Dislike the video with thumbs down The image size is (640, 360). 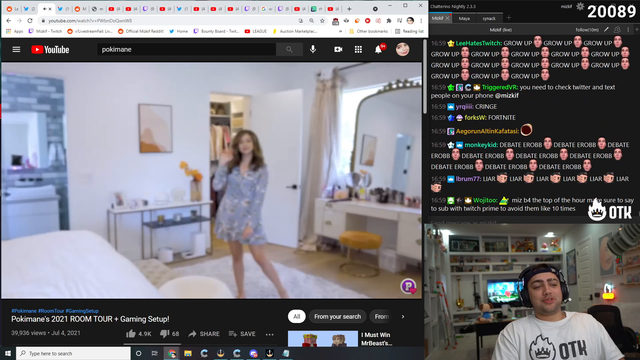(x=169, y=333)
